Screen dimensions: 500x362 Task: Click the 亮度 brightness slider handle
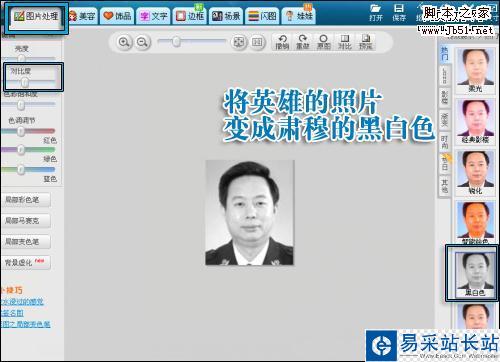(x=21, y=59)
